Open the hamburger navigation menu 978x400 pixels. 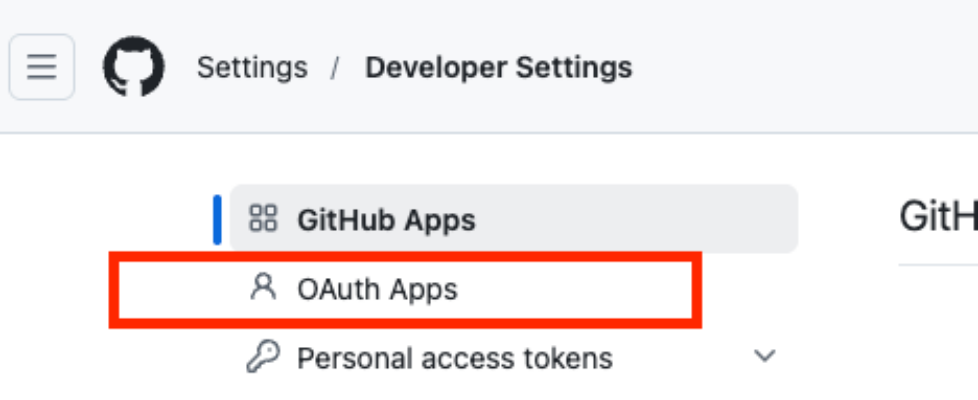[41, 68]
